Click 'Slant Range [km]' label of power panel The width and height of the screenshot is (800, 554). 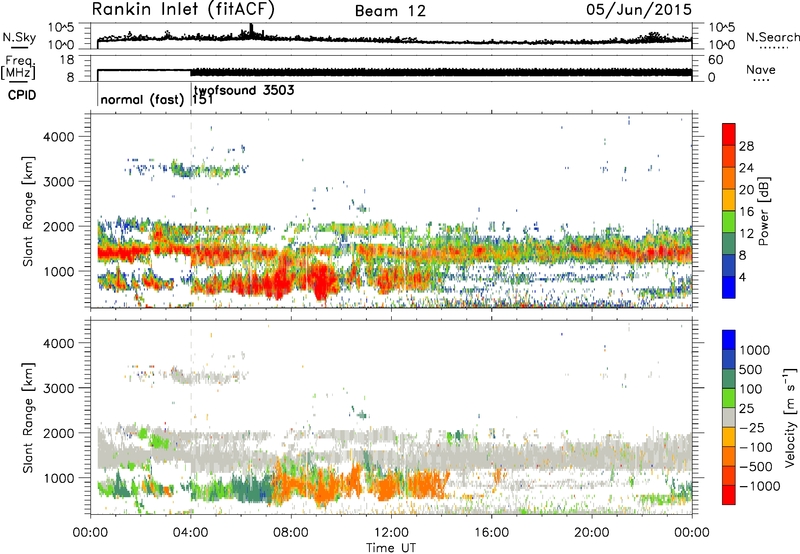tap(28, 211)
